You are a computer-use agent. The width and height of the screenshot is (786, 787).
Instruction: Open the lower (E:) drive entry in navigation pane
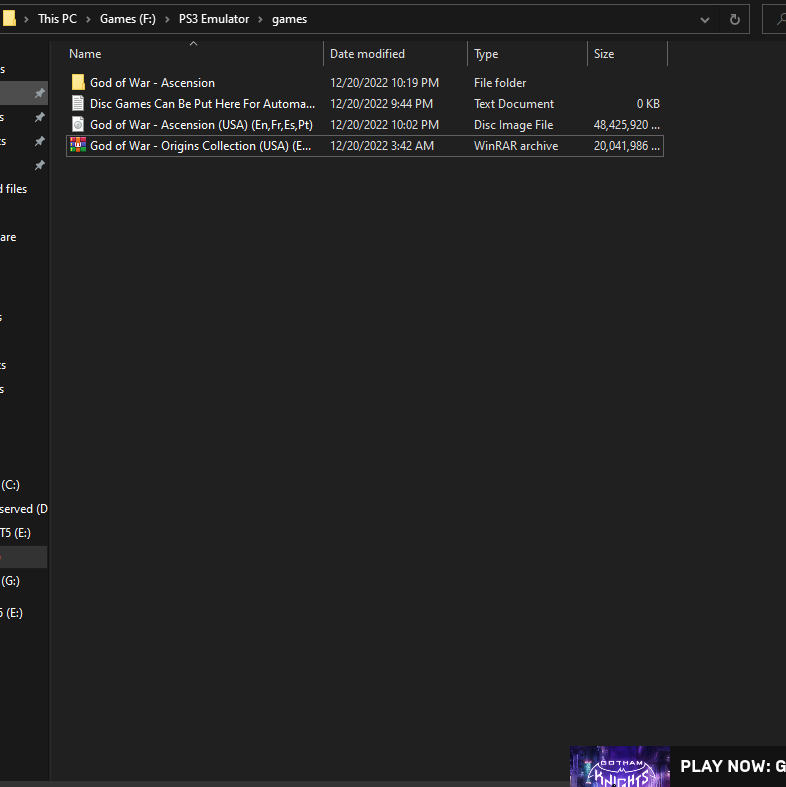pos(11,613)
